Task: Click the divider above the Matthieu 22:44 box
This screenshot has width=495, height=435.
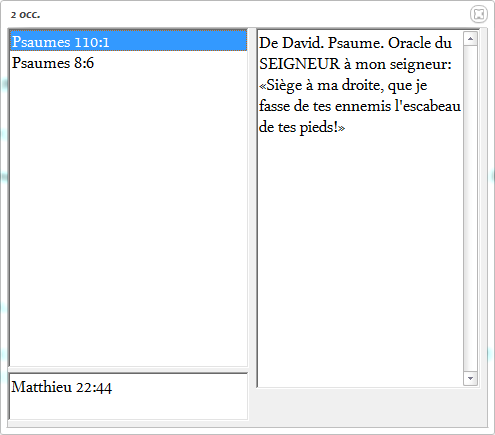Action: coord(128,369)
